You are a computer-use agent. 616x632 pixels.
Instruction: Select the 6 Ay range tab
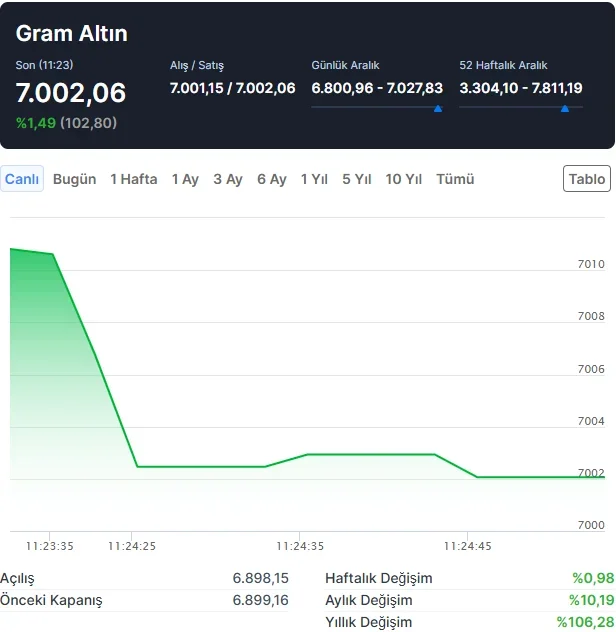pos(272,179)
